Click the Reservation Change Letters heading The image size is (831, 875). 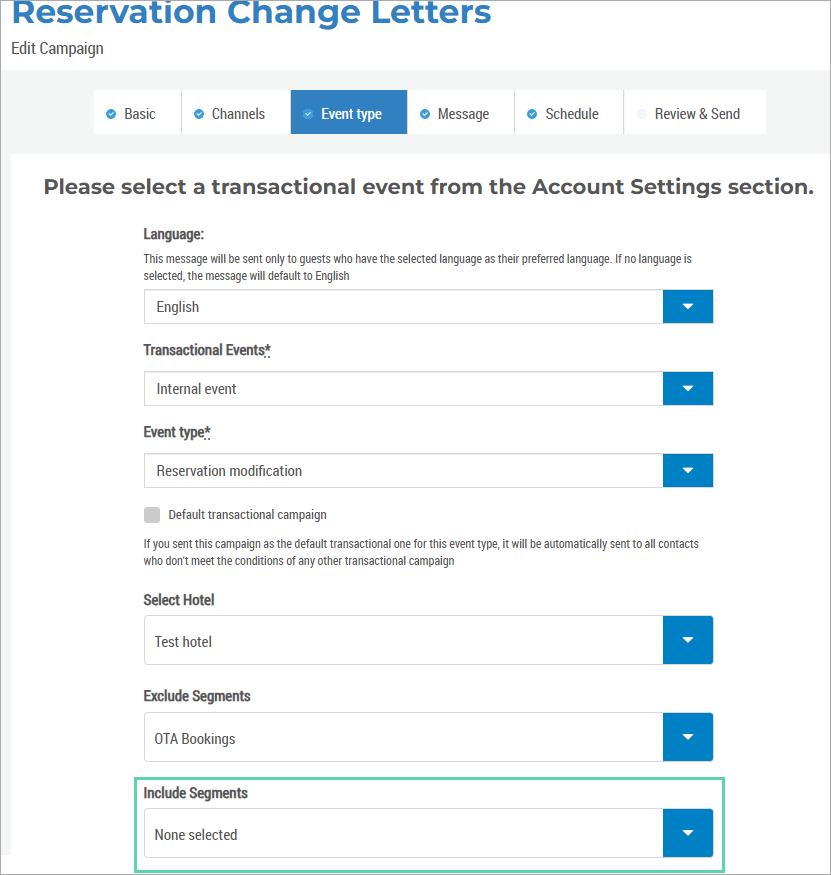click(x=251, y=12)
